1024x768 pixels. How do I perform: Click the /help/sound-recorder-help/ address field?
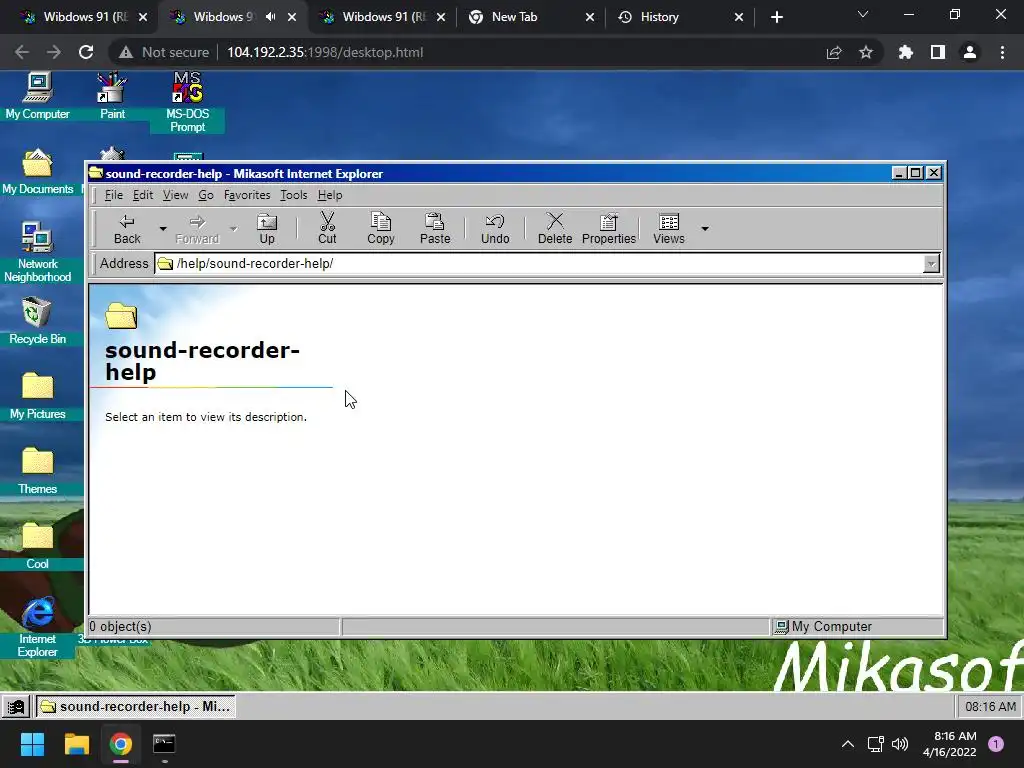click(x=539, y=264)
